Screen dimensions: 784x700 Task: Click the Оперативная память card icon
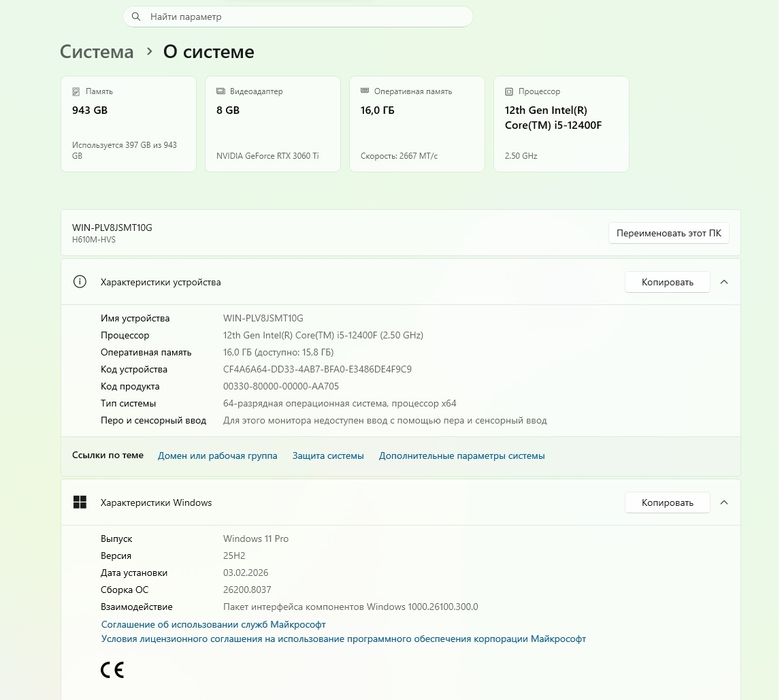365,91
